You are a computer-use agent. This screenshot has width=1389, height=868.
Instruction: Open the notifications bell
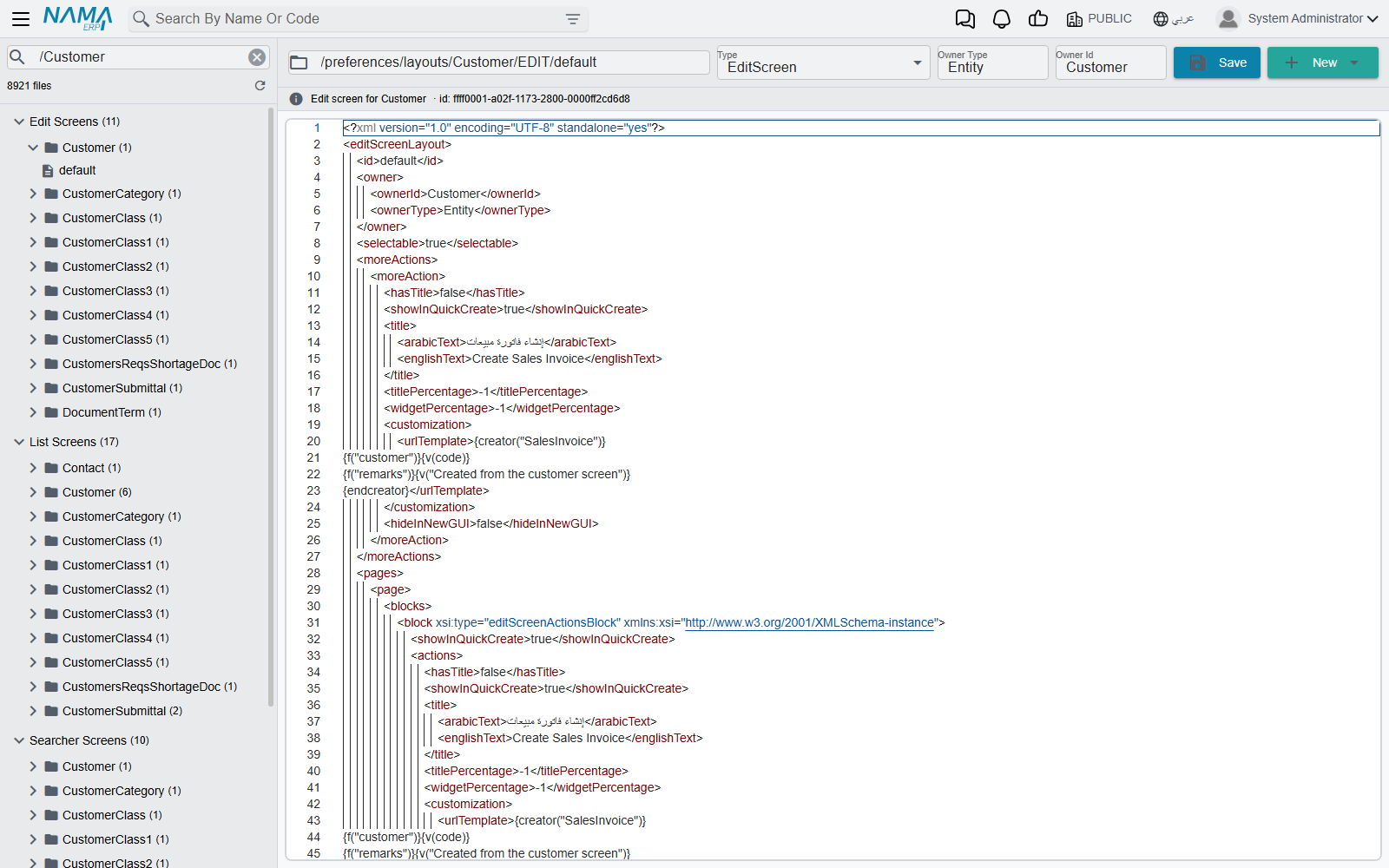click(1001, 19)
